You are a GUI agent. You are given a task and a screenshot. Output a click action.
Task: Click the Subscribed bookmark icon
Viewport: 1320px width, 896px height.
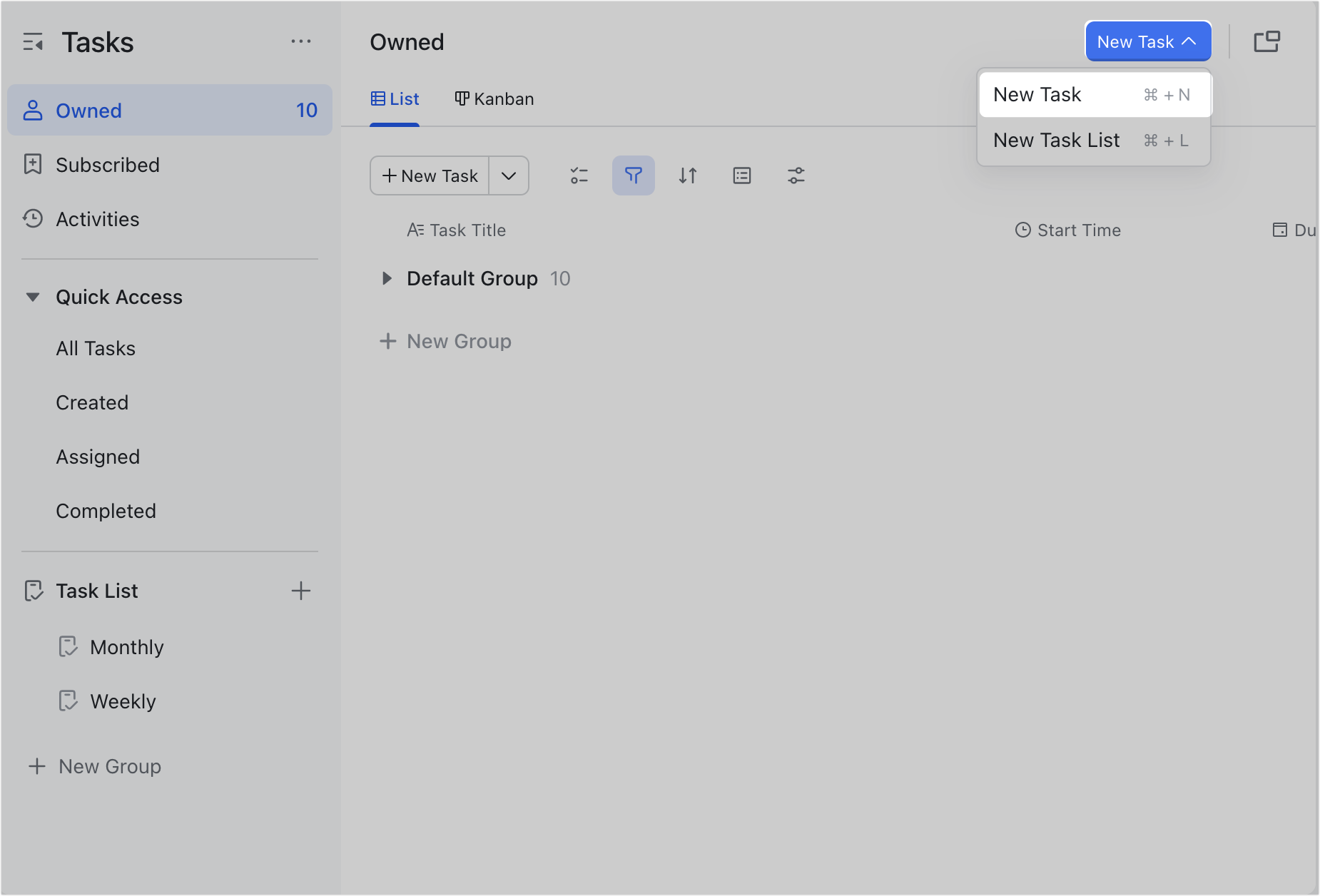coord(33,164)
